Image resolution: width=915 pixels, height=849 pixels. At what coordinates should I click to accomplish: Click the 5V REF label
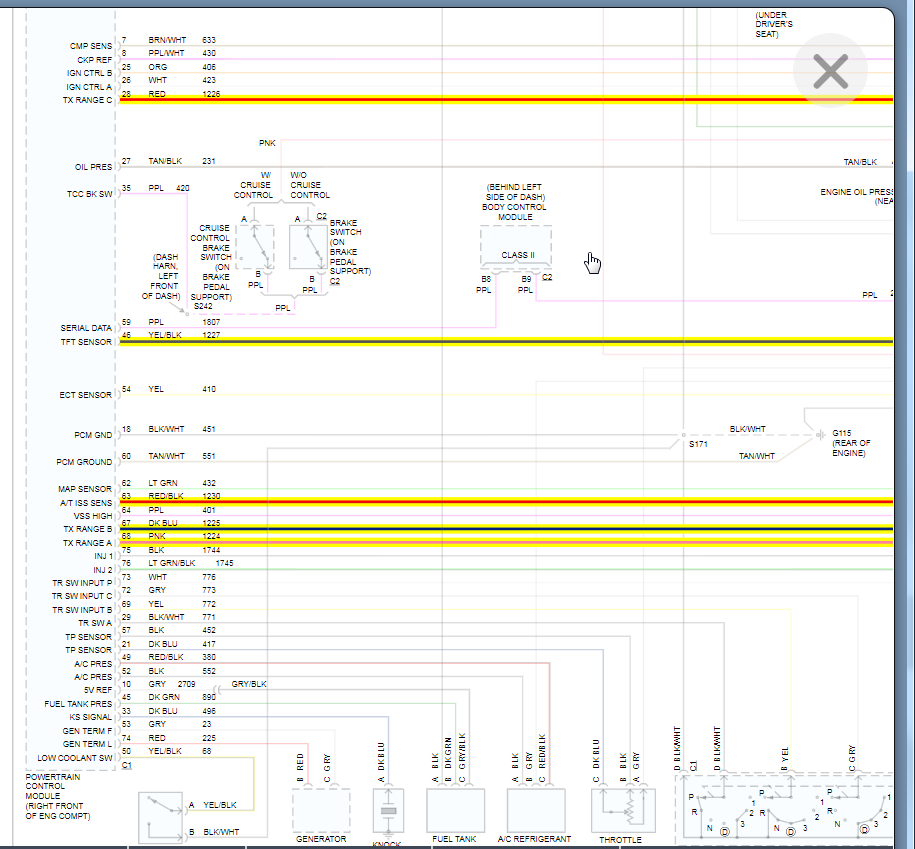[x=98, y=690]
